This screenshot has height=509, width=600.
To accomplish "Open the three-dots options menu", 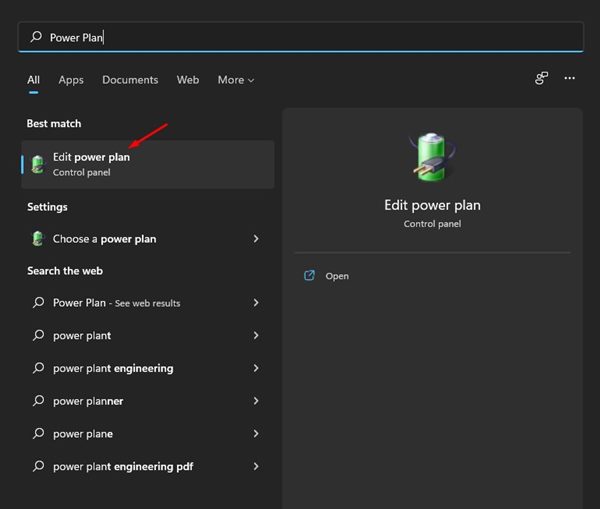I will pos(569,78).
